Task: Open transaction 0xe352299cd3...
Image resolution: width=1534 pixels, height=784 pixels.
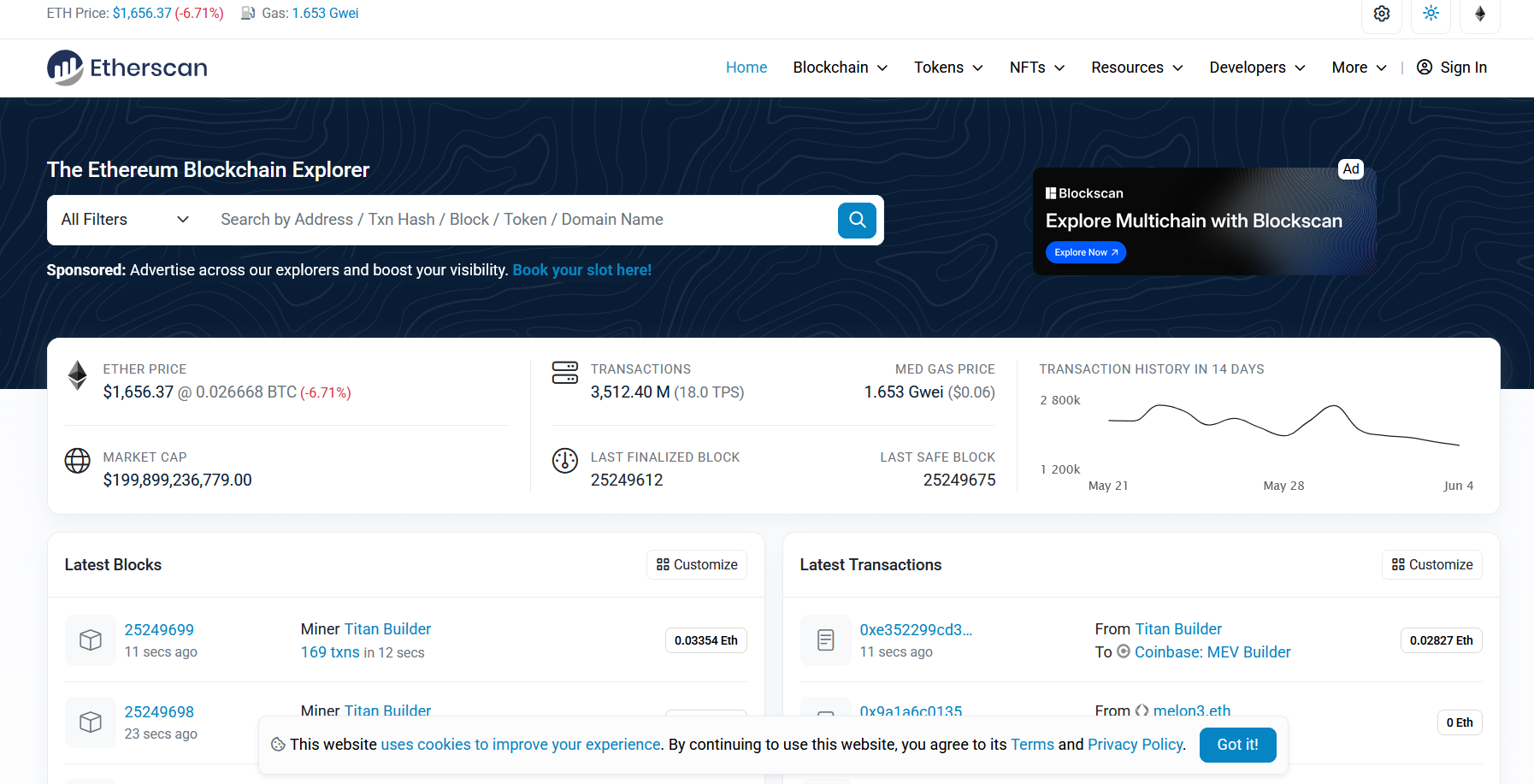Action: tap(917, 630)
